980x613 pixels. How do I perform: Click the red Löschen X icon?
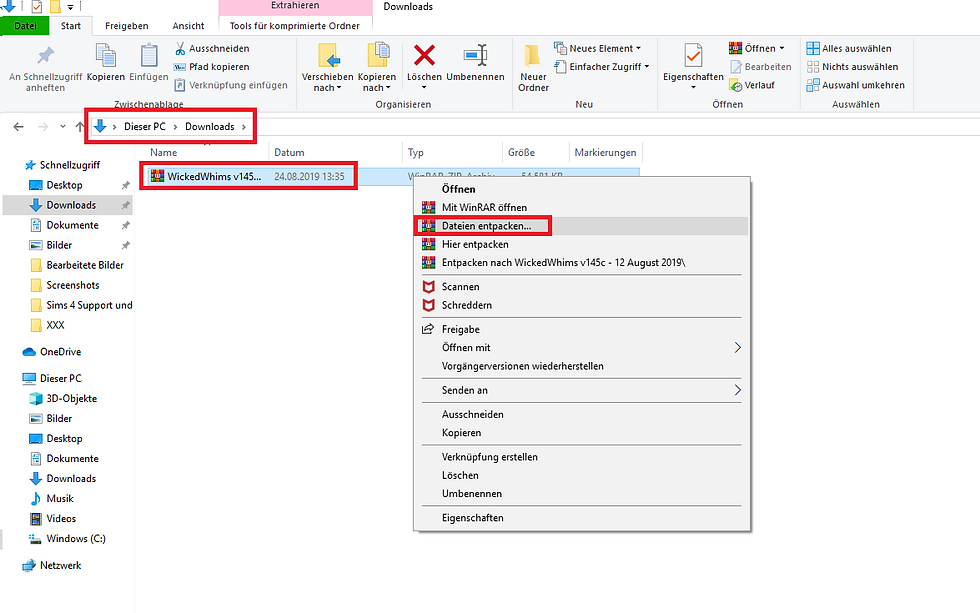pyautogui.click(x=424, y=55)
